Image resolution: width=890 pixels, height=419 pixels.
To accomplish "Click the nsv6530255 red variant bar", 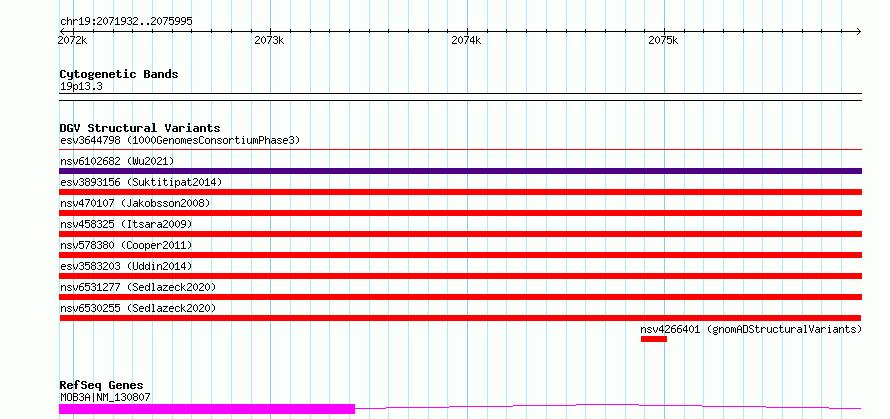I will pos(460,318).
